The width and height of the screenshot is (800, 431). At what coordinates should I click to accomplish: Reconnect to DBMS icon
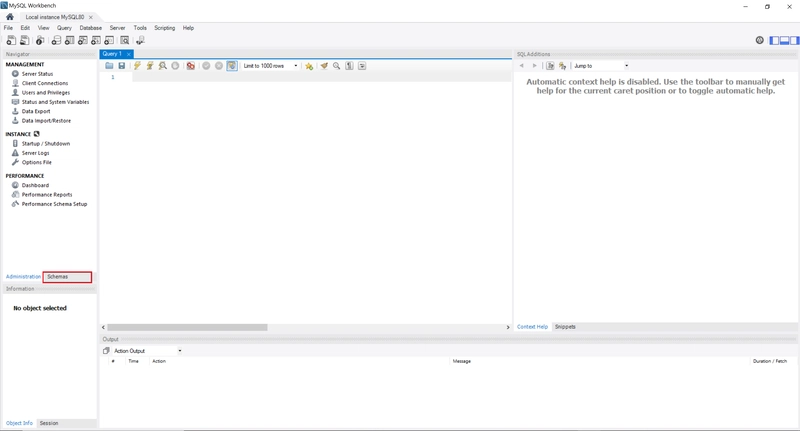[140, 40]
